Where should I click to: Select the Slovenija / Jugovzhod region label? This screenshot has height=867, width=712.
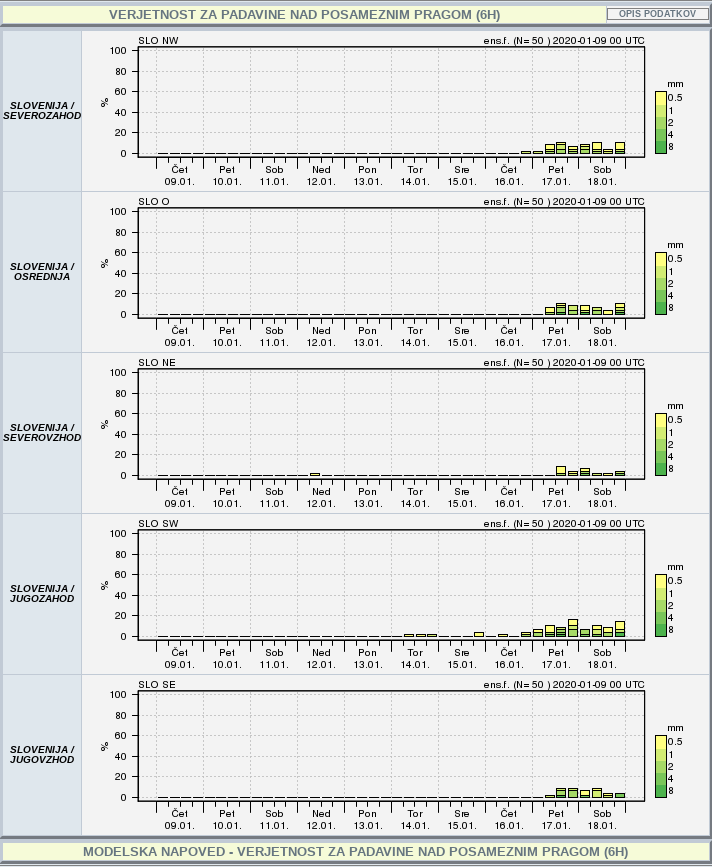pos(42,754)
